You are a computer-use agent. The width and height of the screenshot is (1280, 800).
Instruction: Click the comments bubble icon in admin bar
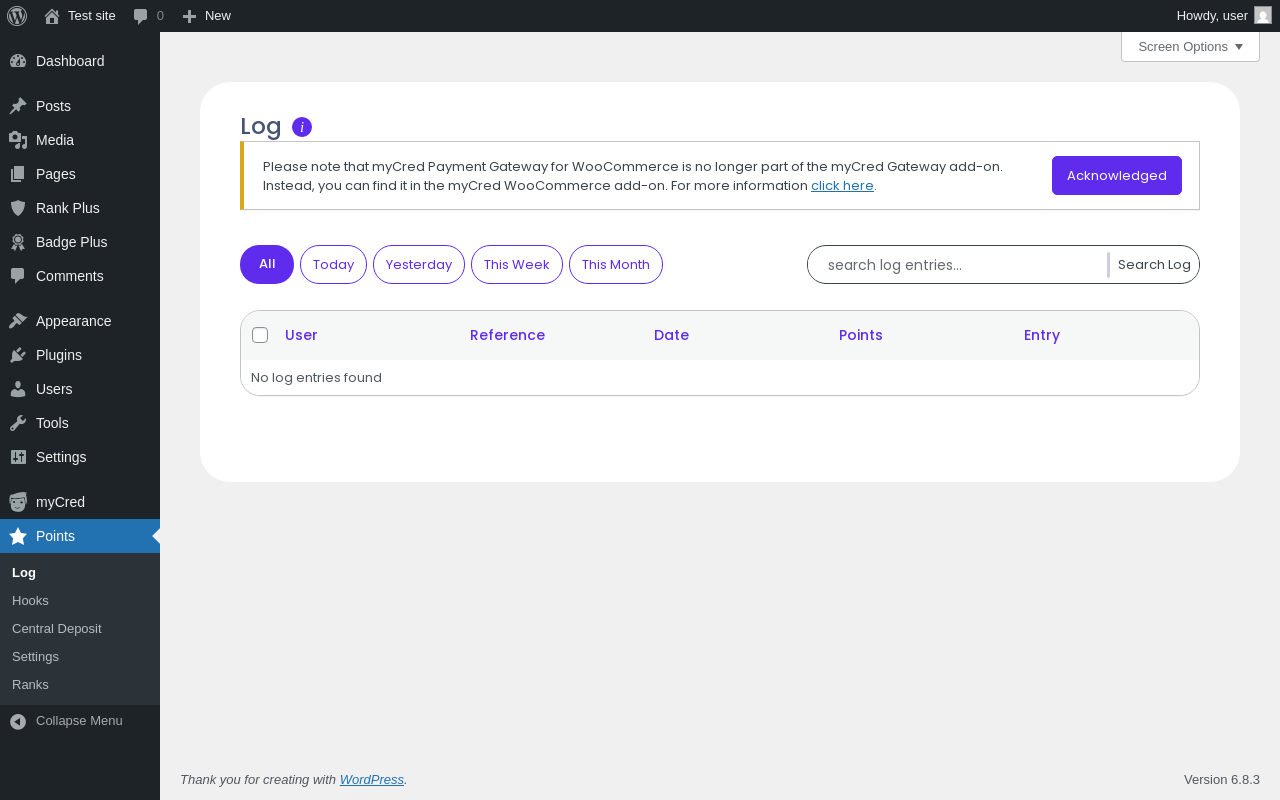coord(141,16)
